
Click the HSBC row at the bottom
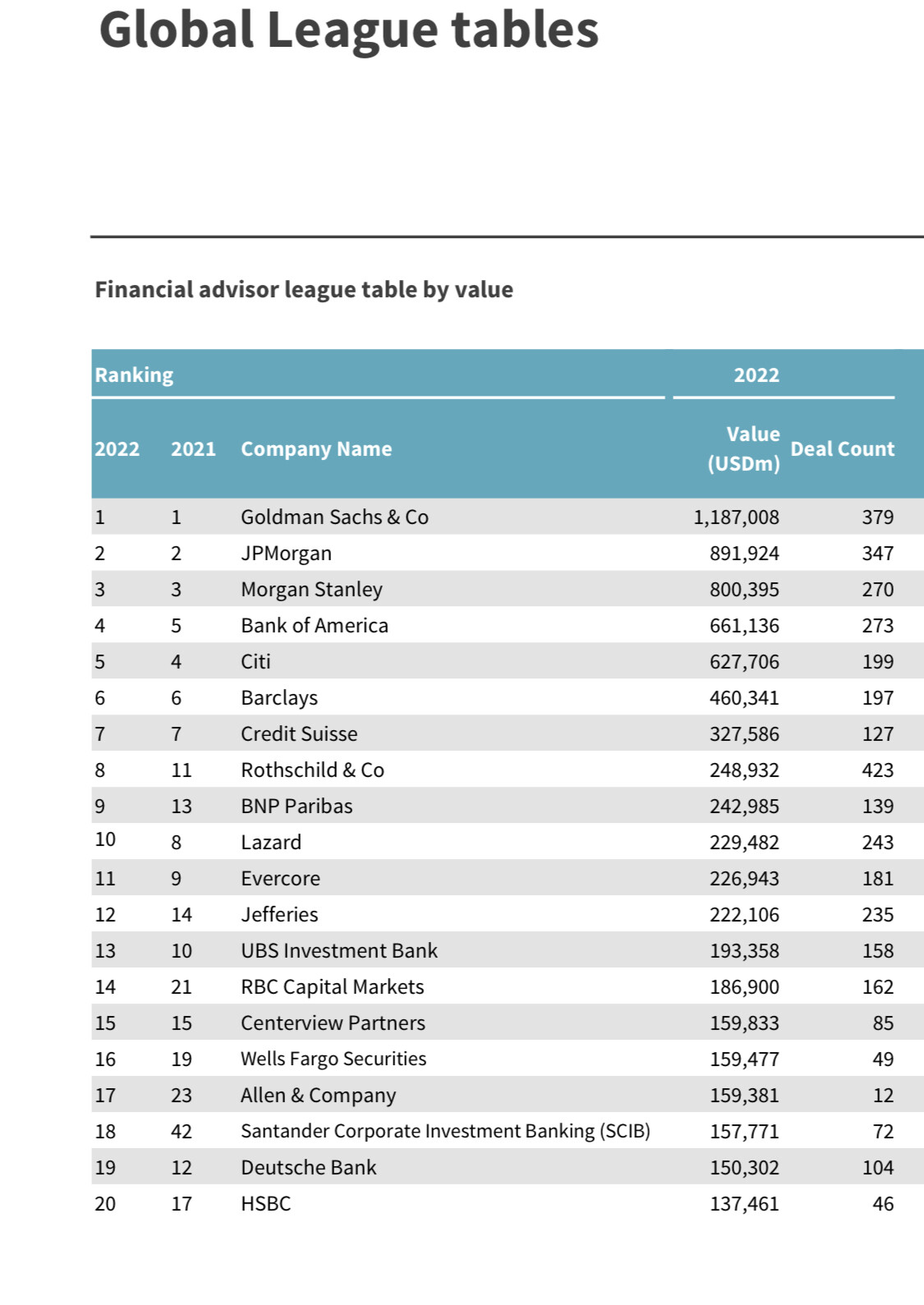[x=508, y=1203]
